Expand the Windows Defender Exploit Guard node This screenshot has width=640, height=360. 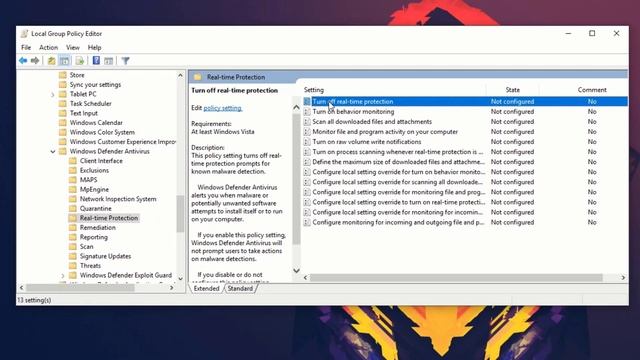(x=63, y=276)
